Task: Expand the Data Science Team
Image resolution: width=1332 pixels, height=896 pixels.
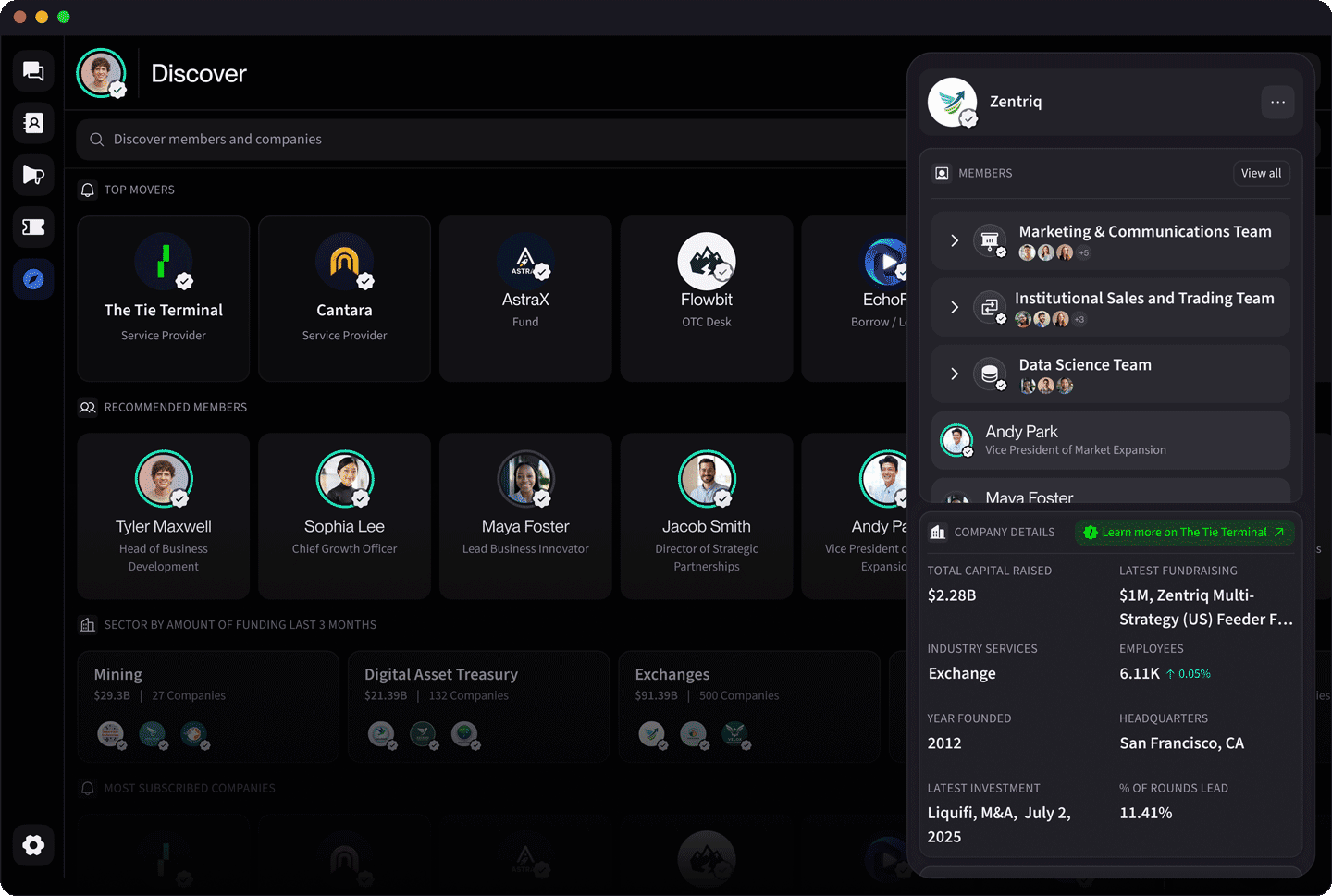Action: coord(955,374)
